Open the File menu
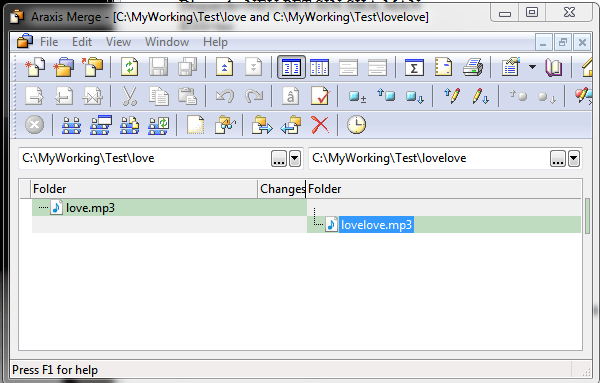The width and height of the screenshot is (600, 383). [49, 42]
